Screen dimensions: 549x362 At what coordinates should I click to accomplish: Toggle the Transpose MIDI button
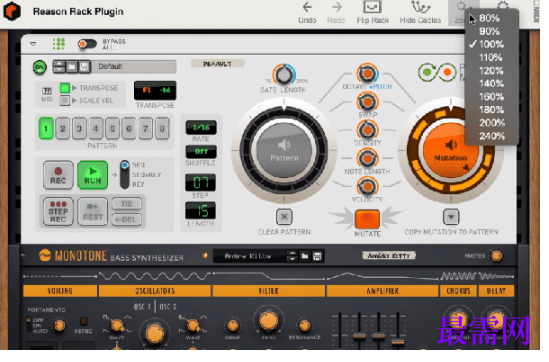[x=65, y=88]
